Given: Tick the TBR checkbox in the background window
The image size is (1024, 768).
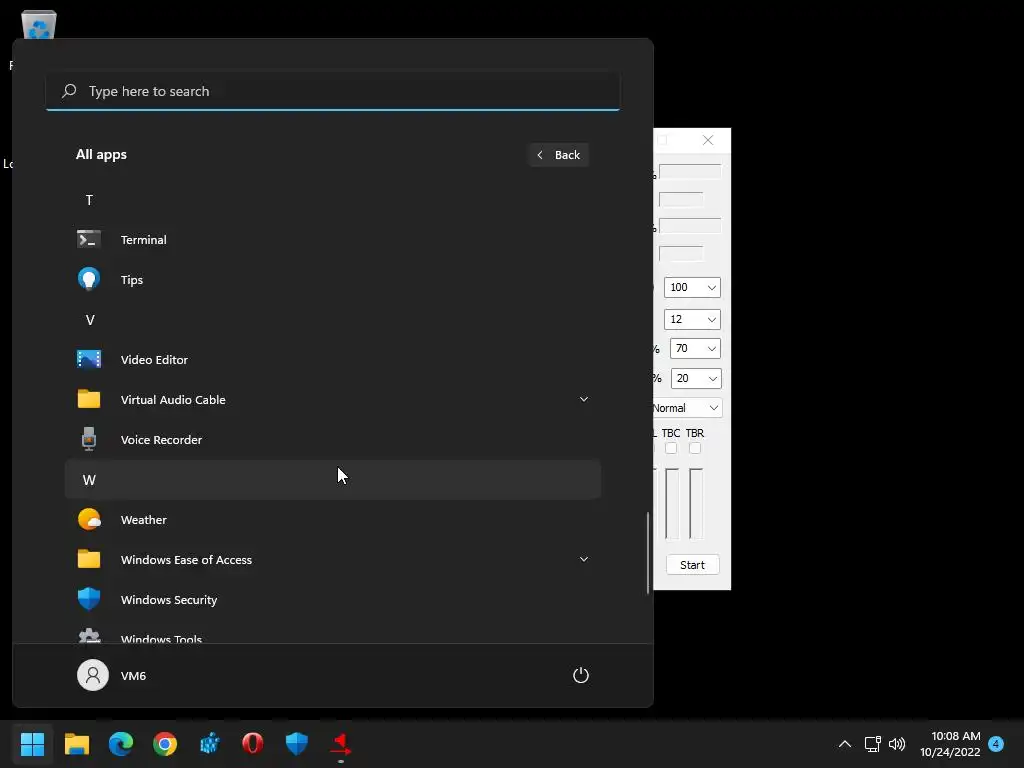Looking at the screenshot, I should coord(695,448).
